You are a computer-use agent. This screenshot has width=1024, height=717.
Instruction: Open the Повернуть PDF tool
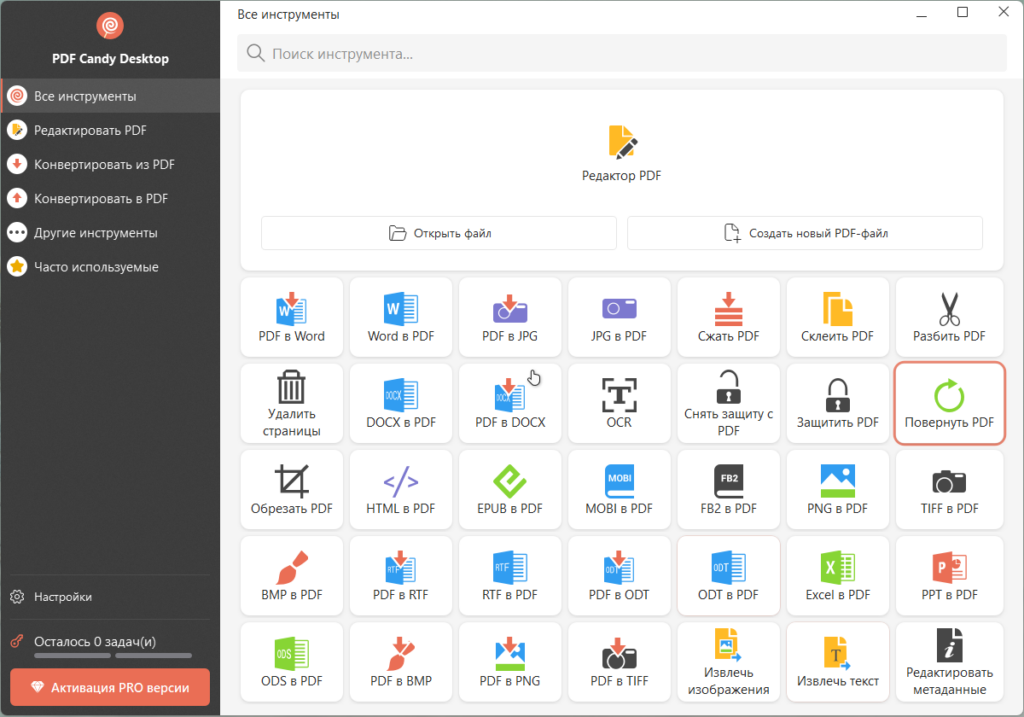click(x=949, y=404)
